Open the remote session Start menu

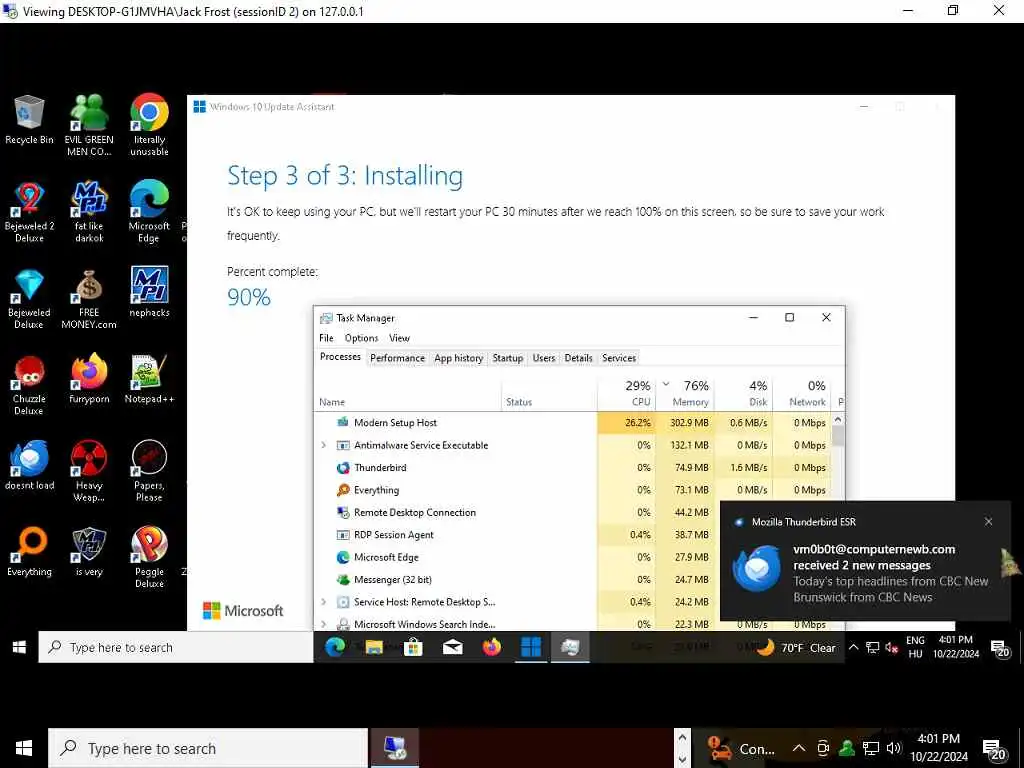[19, 647]
